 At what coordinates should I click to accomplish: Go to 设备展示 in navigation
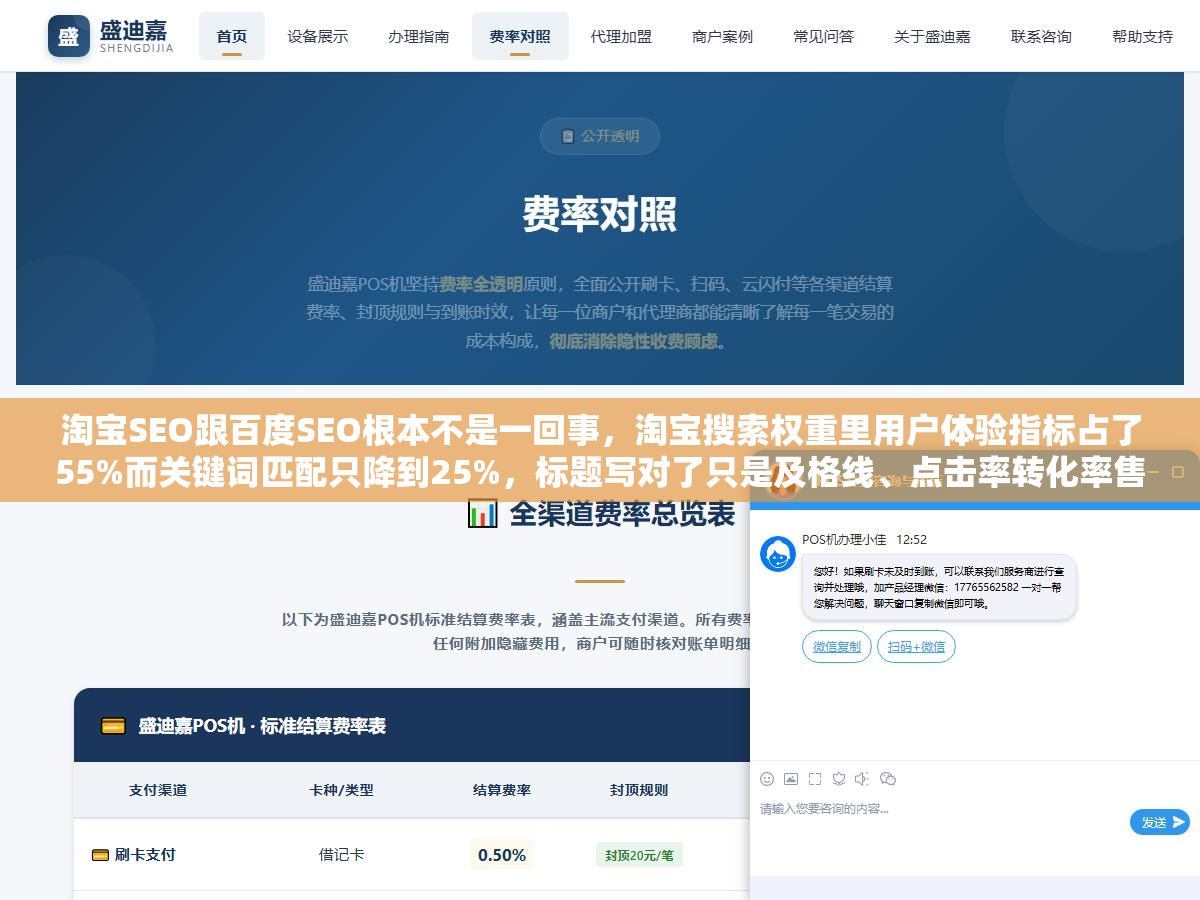tap(318, 36)
